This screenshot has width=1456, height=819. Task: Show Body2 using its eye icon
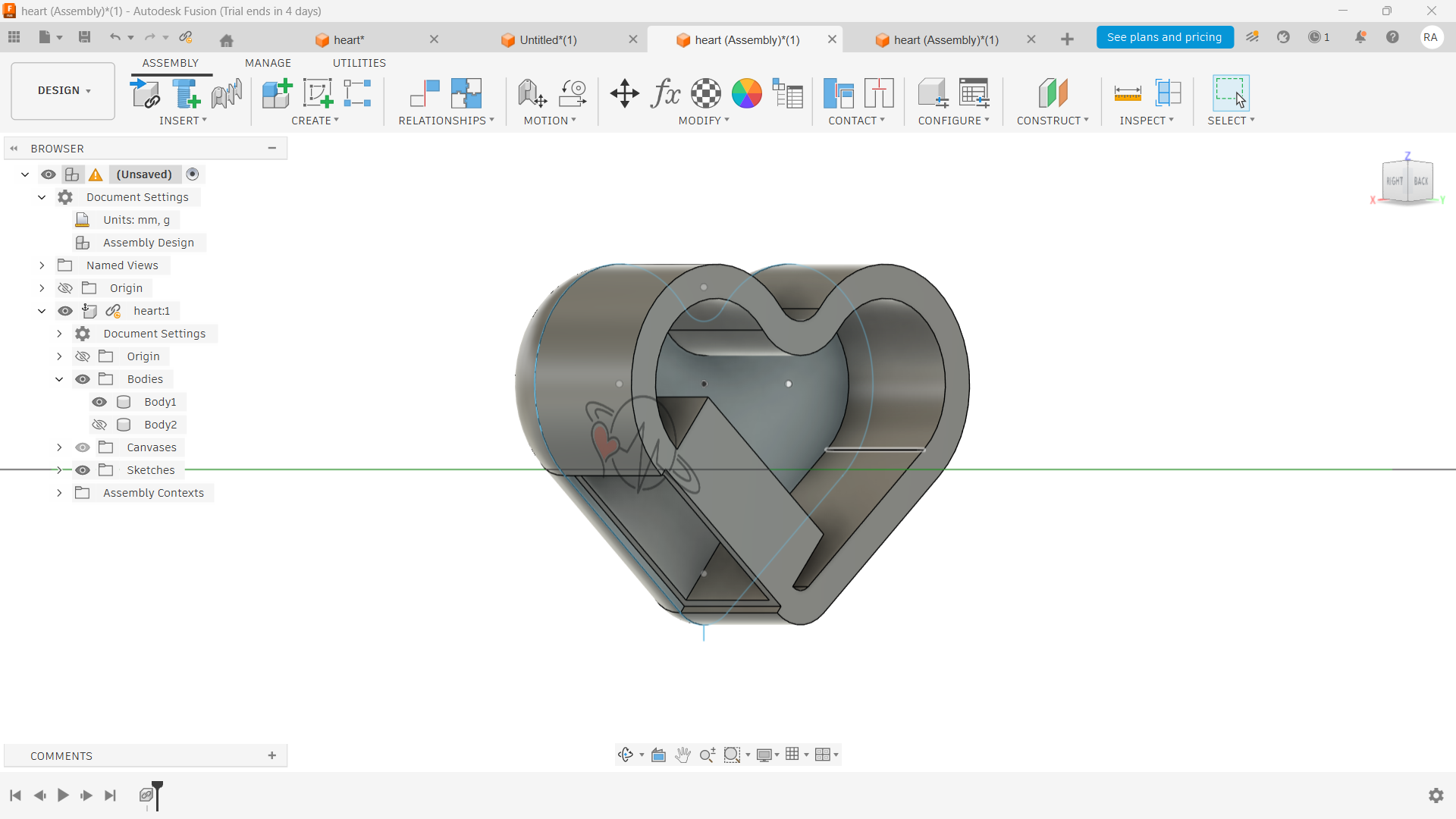point(99,425)
